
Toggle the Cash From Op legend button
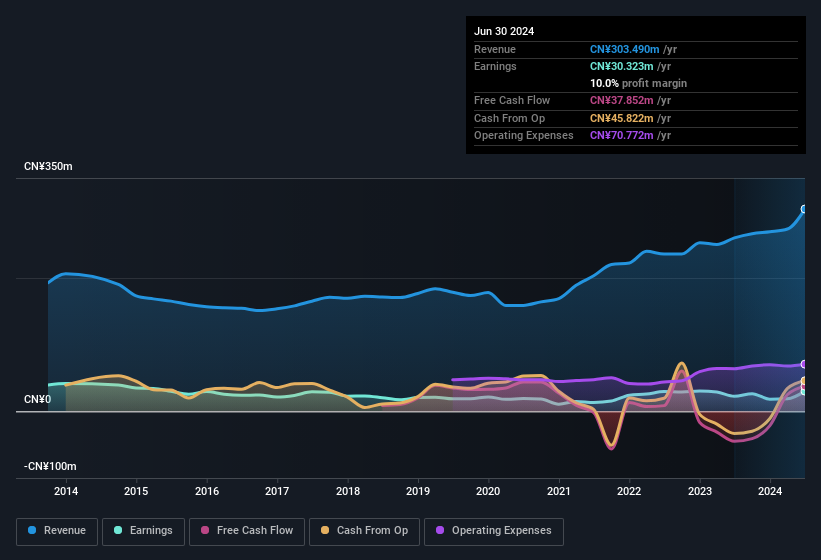pos(364,531)
